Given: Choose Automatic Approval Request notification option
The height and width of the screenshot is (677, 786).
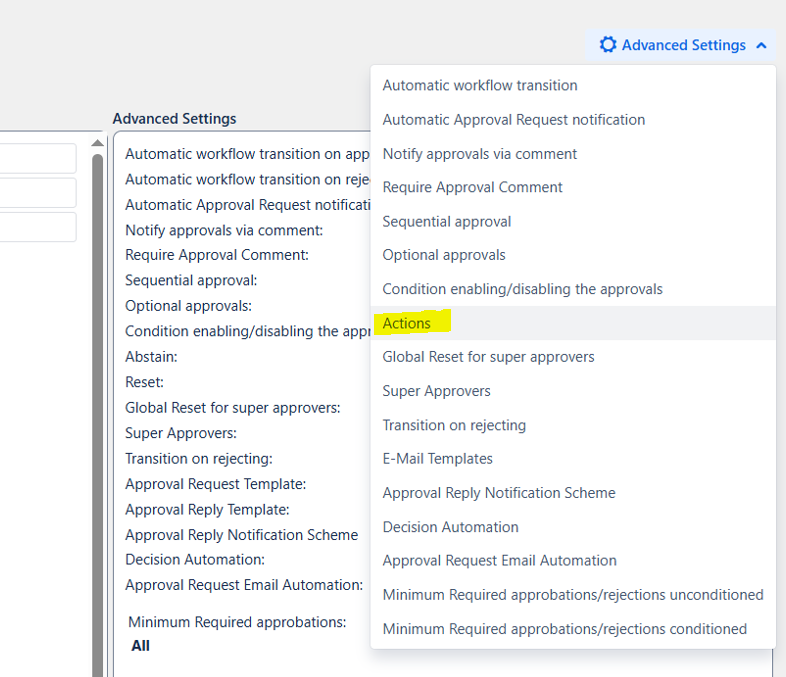Looking at the screenshot, I should tap(513, 120).
